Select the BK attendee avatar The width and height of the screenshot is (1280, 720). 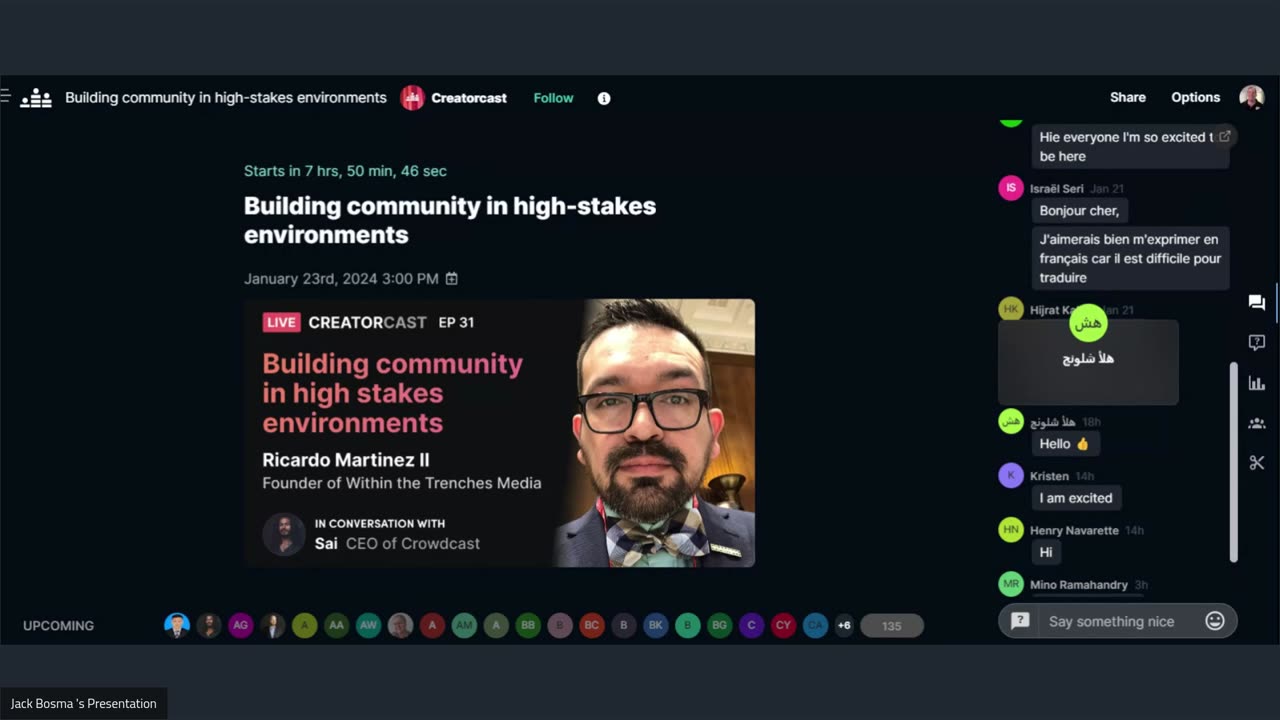656,626
